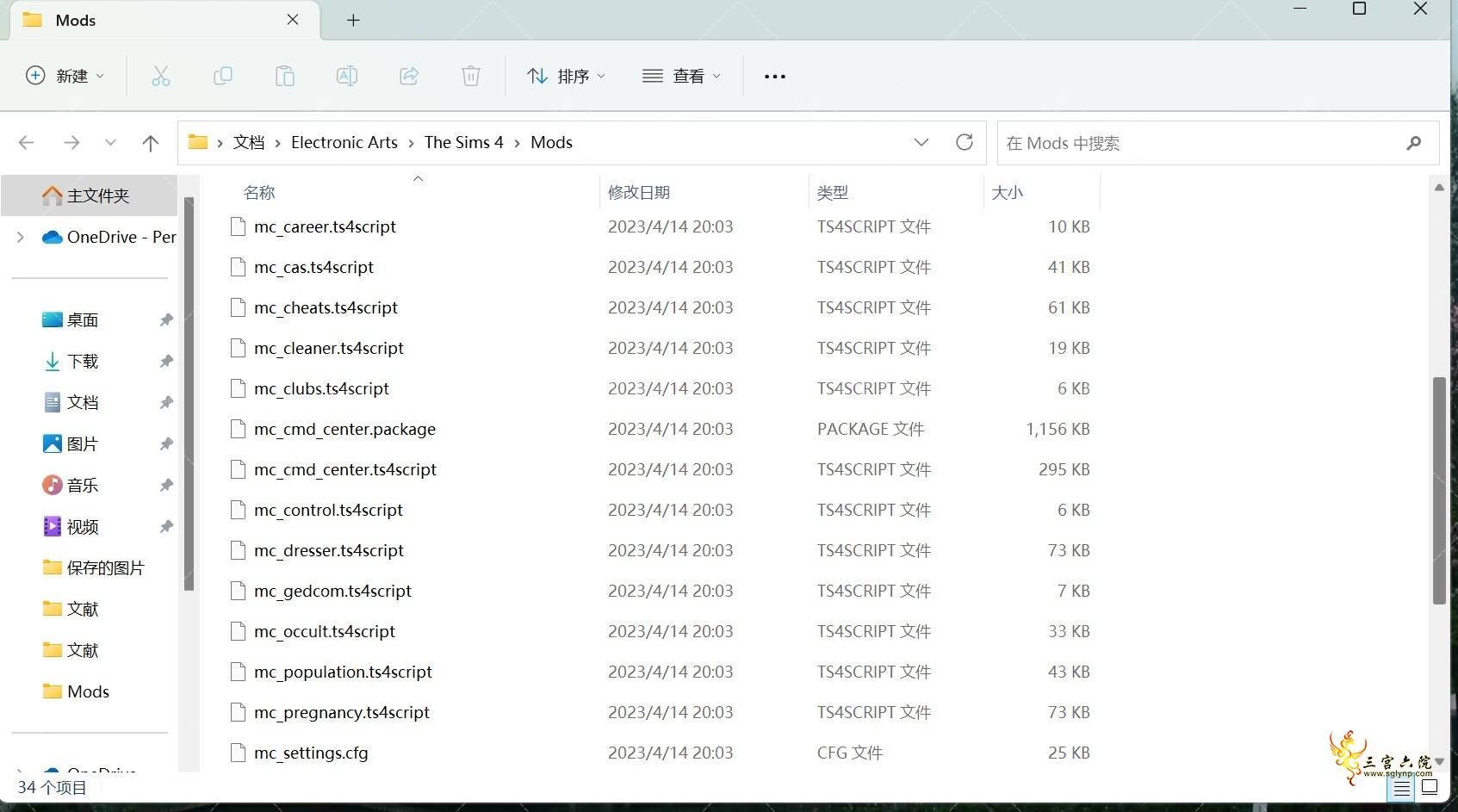Sort by 类型 column header

(833, 192)
